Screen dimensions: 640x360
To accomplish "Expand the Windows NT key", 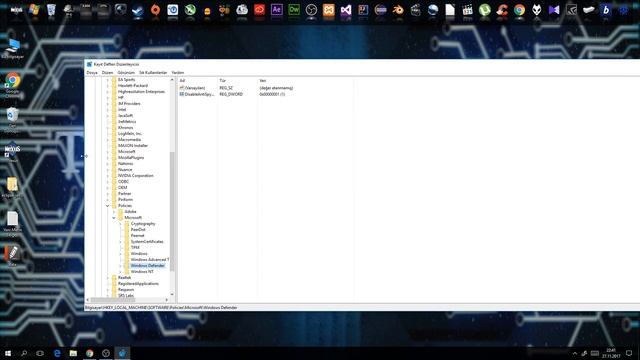I will [x=120, y=271].
